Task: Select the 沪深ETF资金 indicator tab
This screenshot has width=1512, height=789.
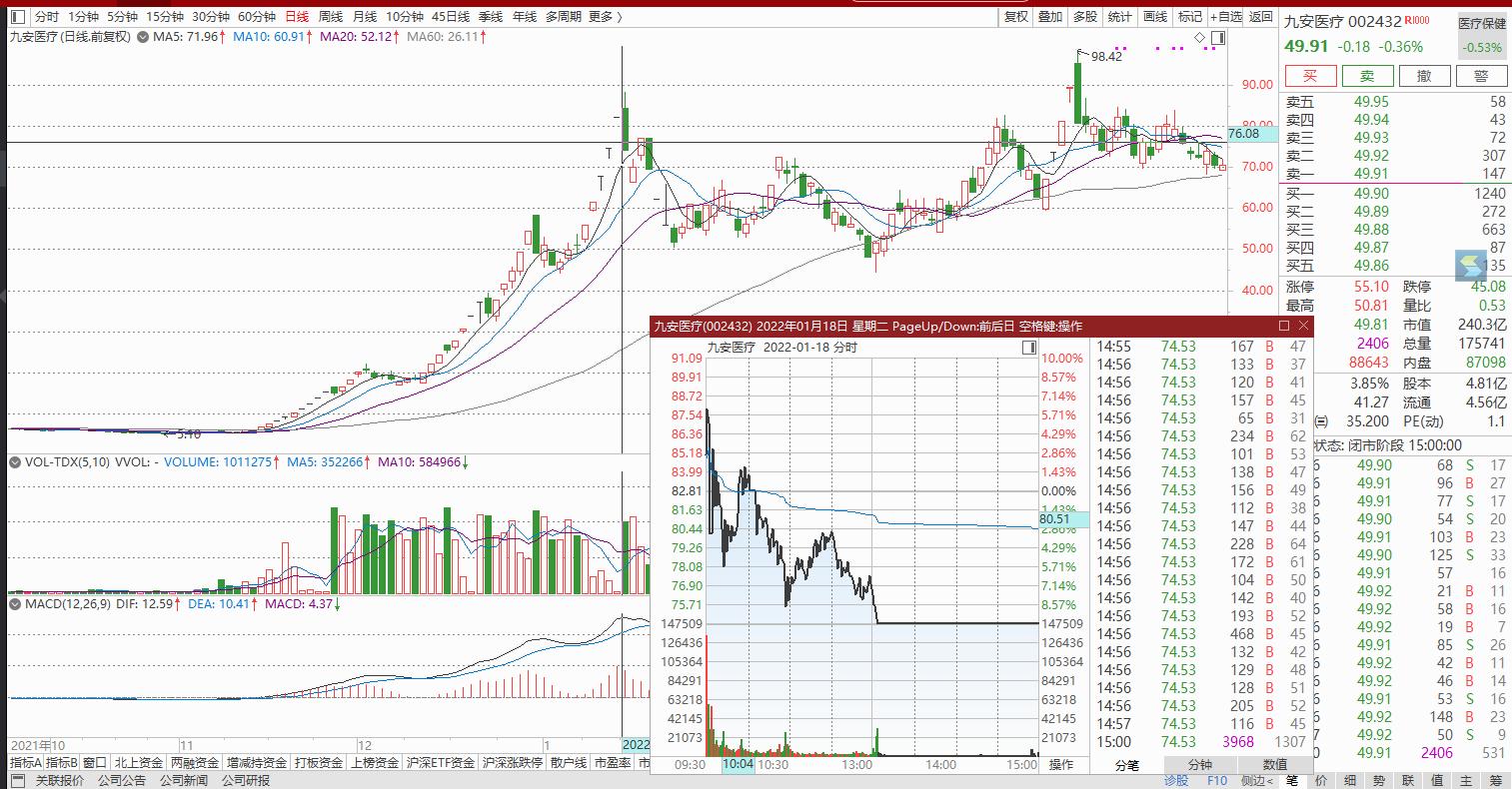Action: coord(440,763)
